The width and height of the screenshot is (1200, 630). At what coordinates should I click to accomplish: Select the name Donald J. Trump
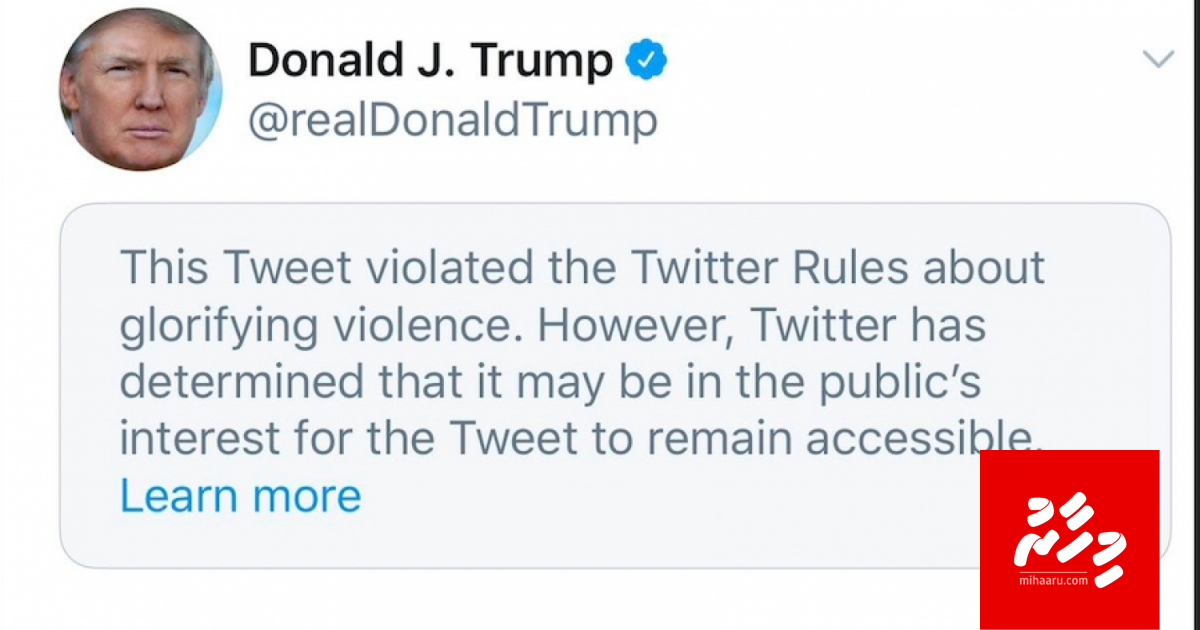(430, 58)
